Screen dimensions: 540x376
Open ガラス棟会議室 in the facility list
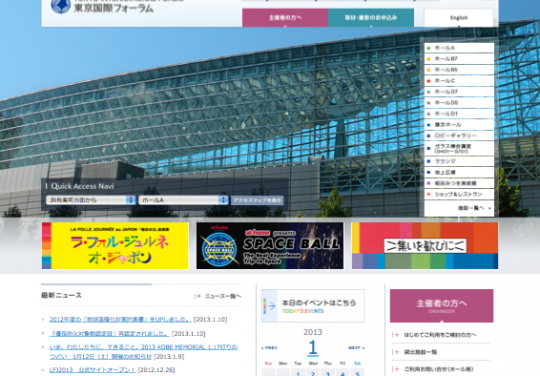click(x=459, y=149)
